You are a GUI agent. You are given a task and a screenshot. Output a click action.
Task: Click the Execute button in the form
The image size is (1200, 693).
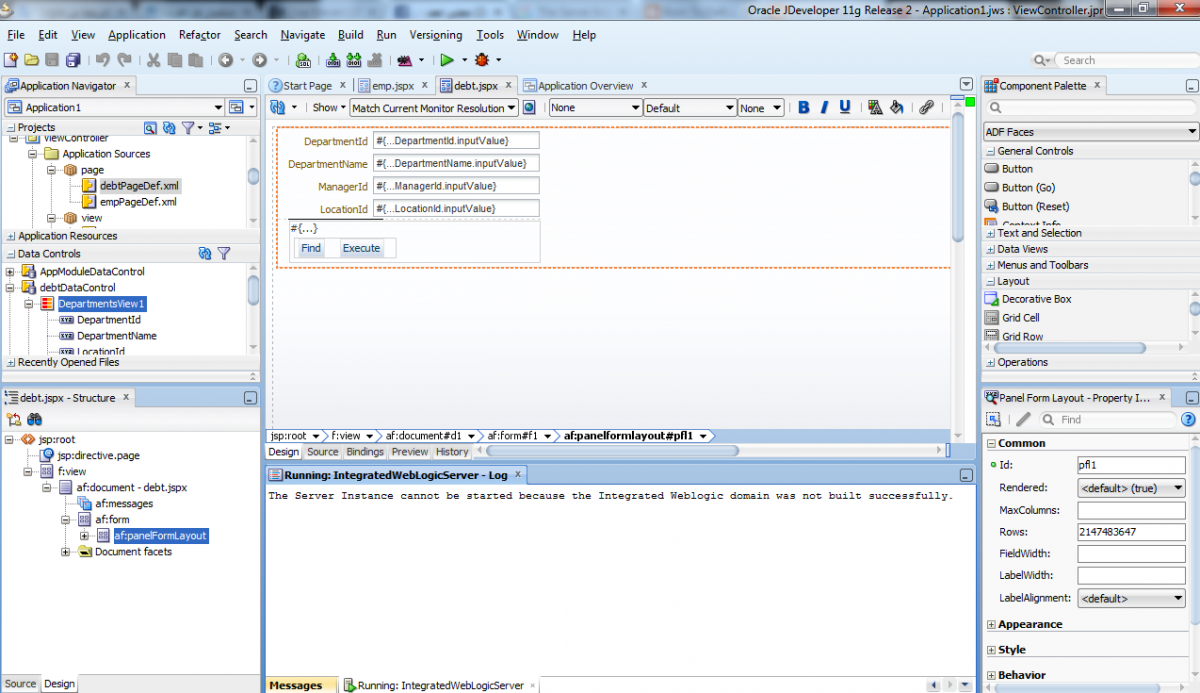pyautogui.click(x=361, y=248)
